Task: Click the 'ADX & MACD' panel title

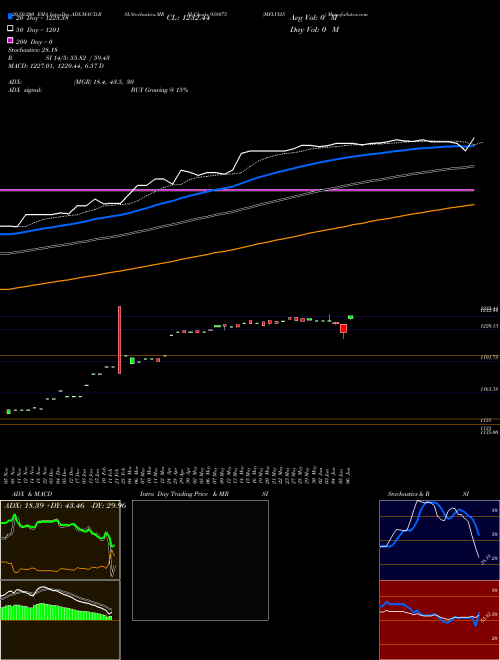Action: pos(32,494)
